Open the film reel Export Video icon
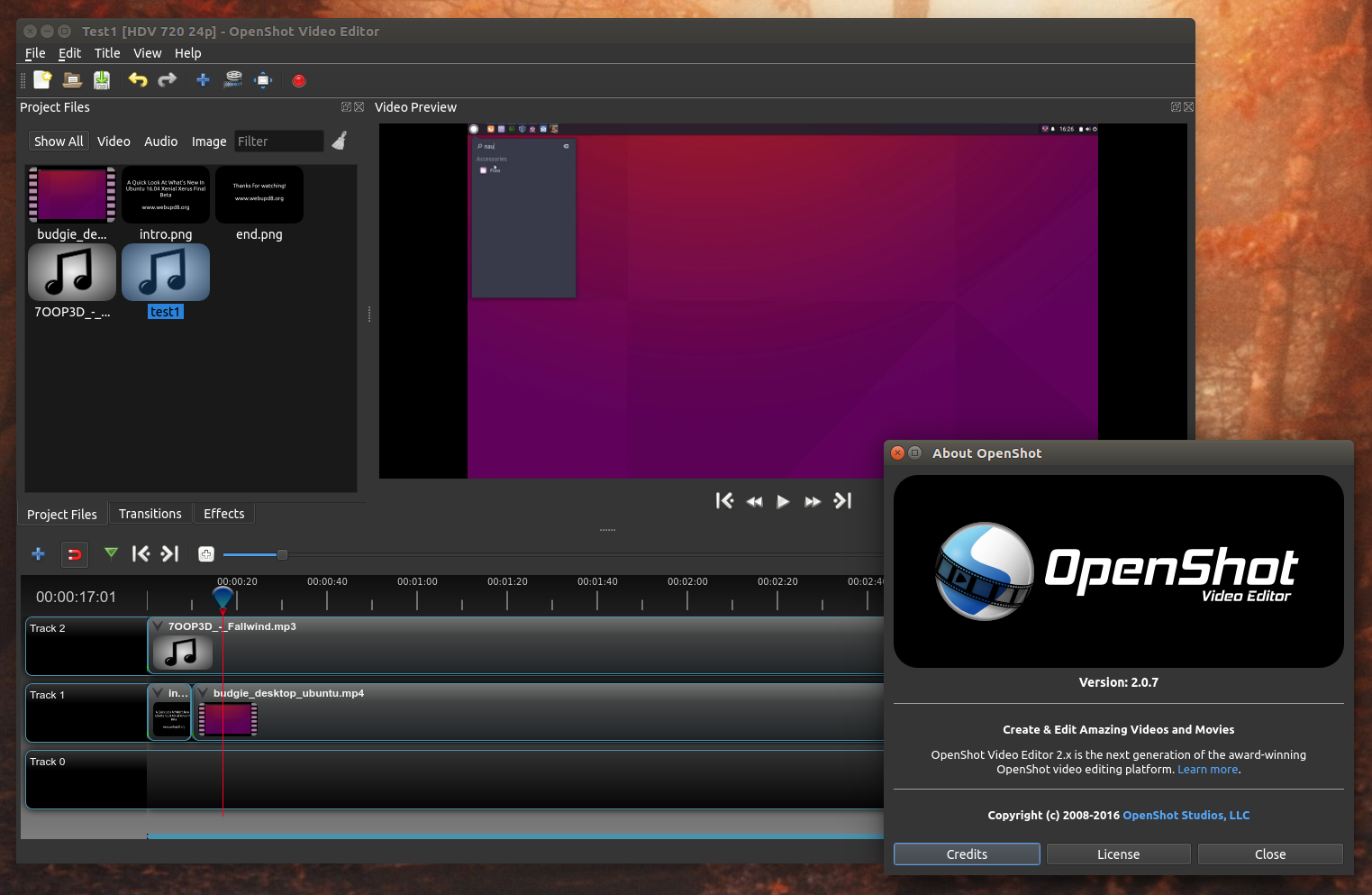This screenshot has height=895, width=1372. pyautogui.click(x=233, y=80)
